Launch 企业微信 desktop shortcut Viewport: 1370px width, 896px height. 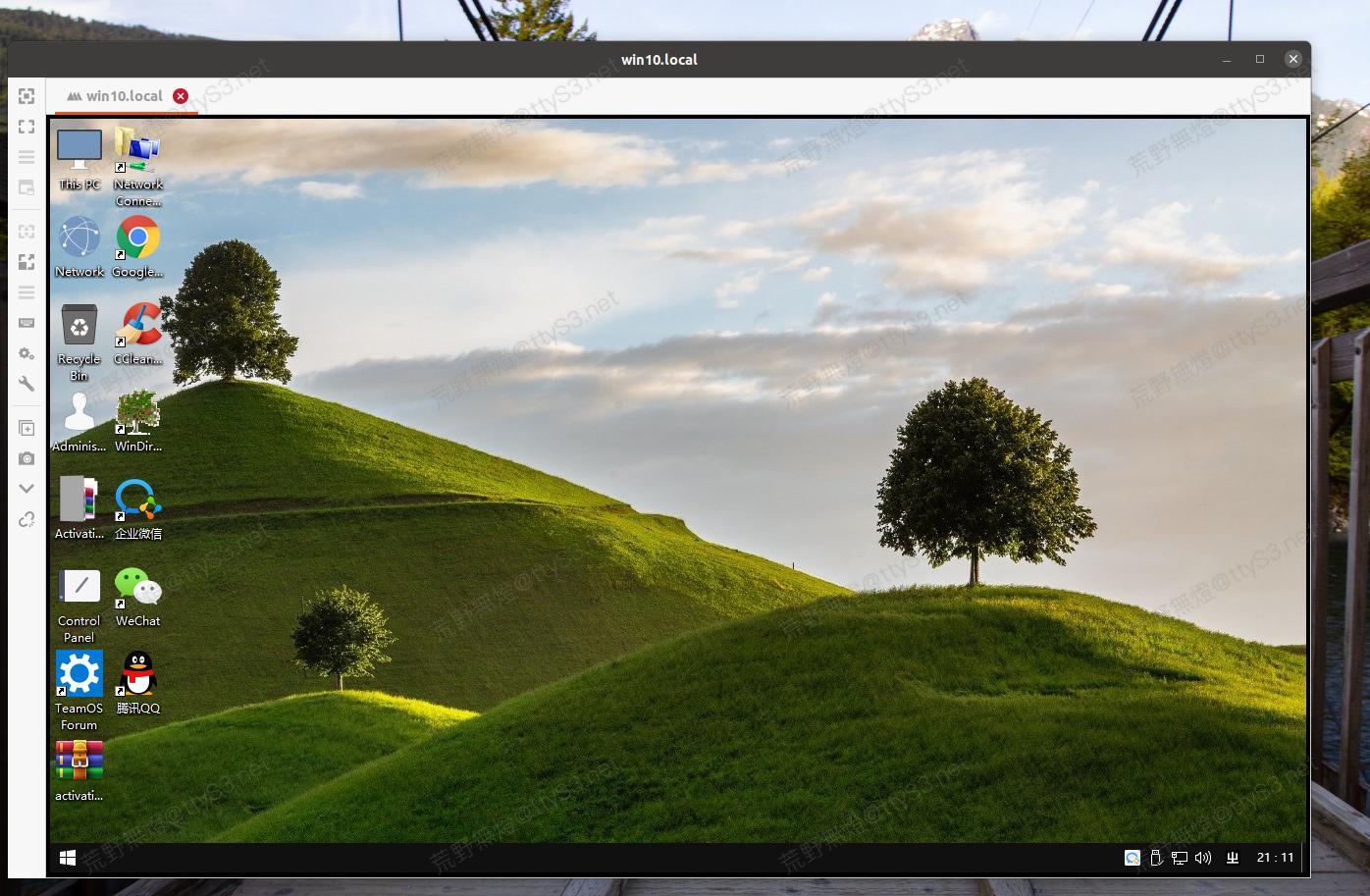137,508
